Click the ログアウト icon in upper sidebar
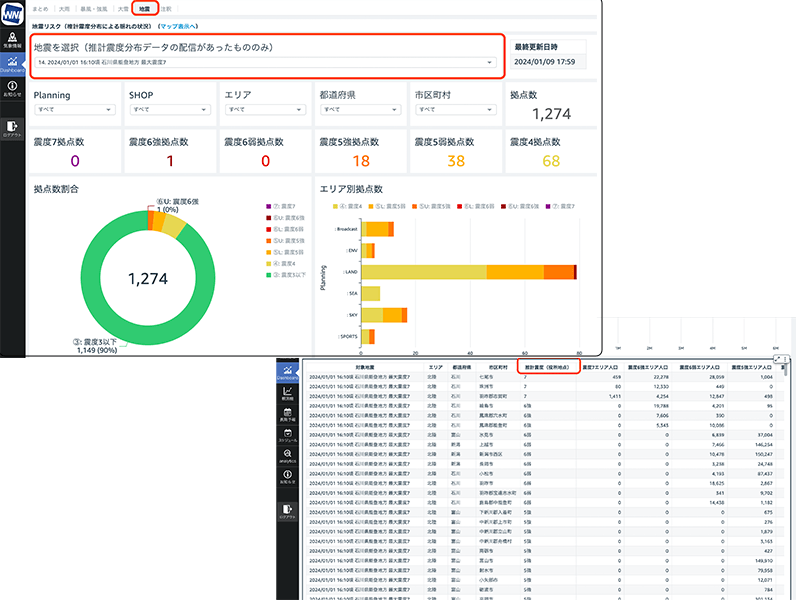 point(12,126)
